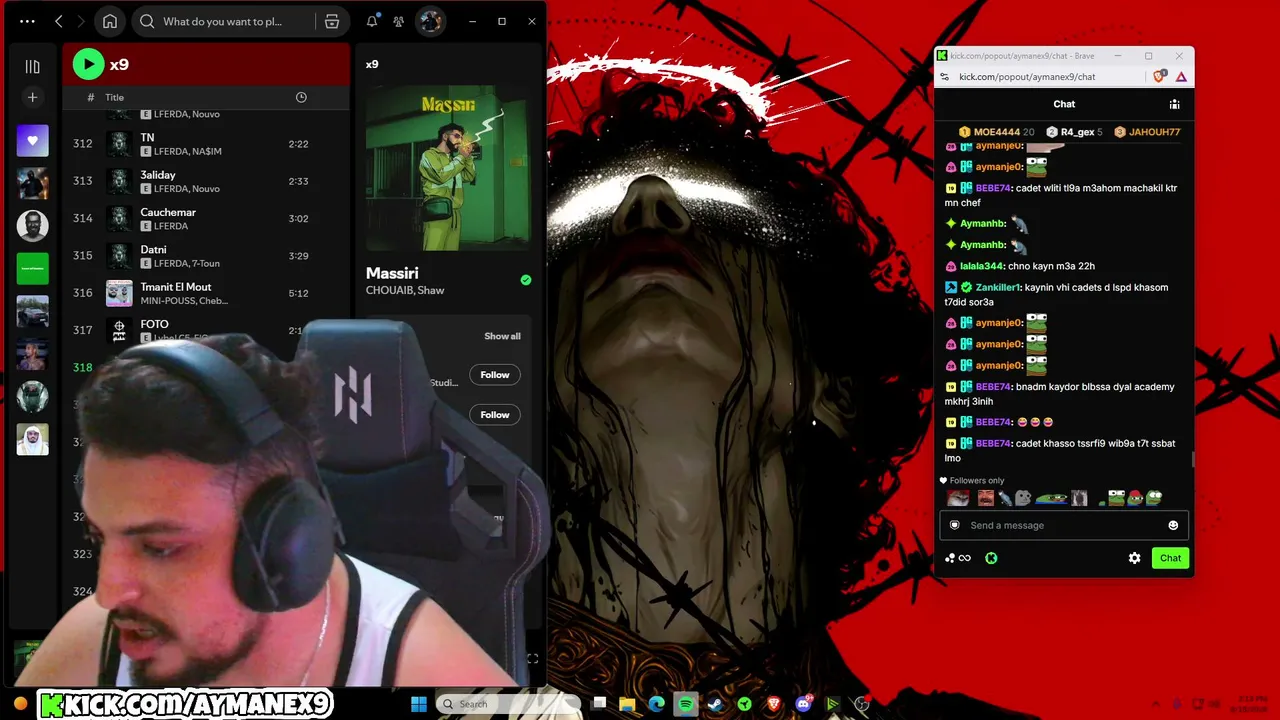
Task: Open R4_gex in chat leaderboard
Action: [x=1074, y=132]
